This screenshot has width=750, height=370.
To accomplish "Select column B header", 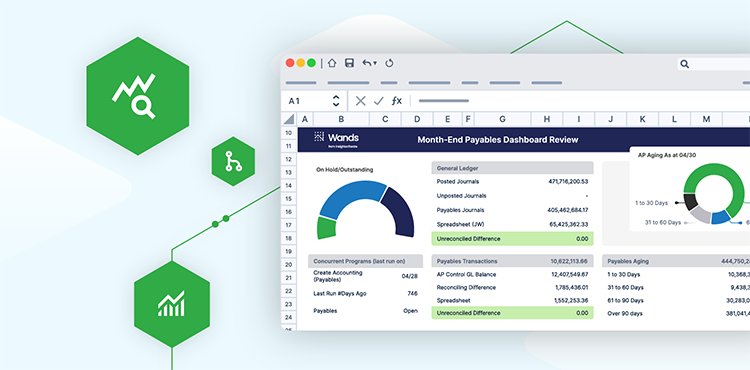I will [x=341, y=119].
